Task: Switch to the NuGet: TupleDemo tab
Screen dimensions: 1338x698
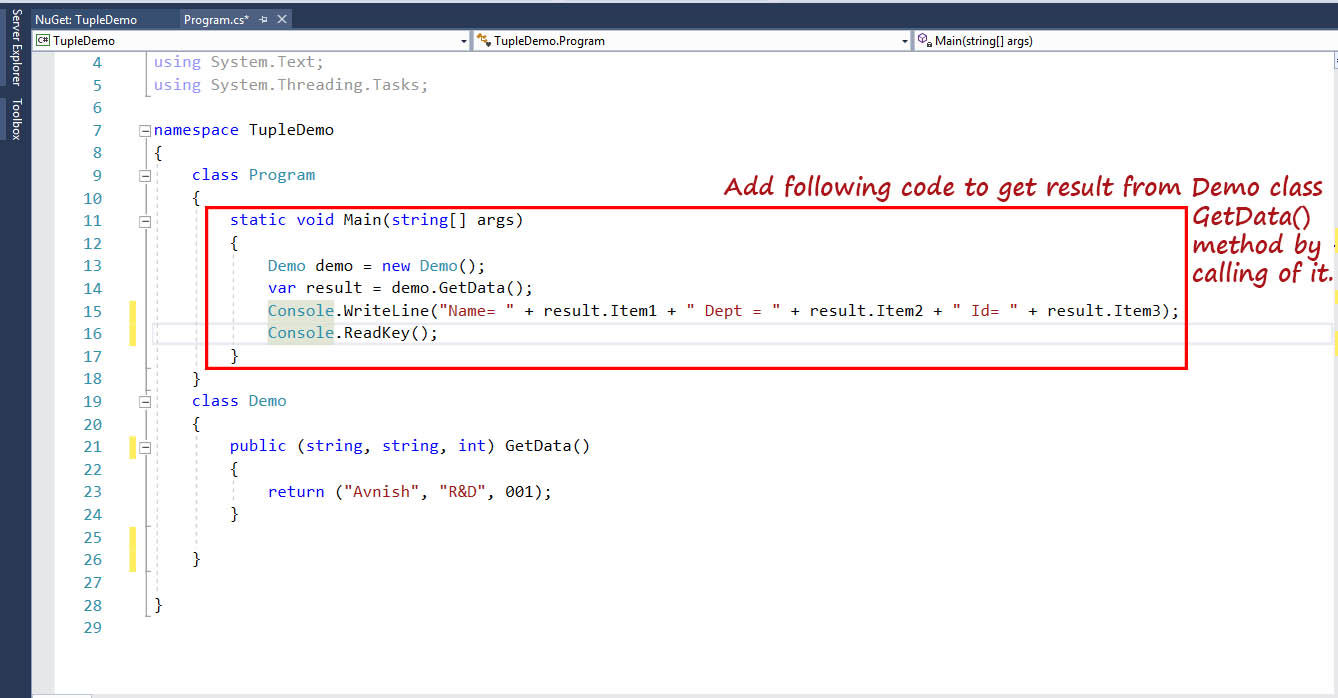Action: 85,19
